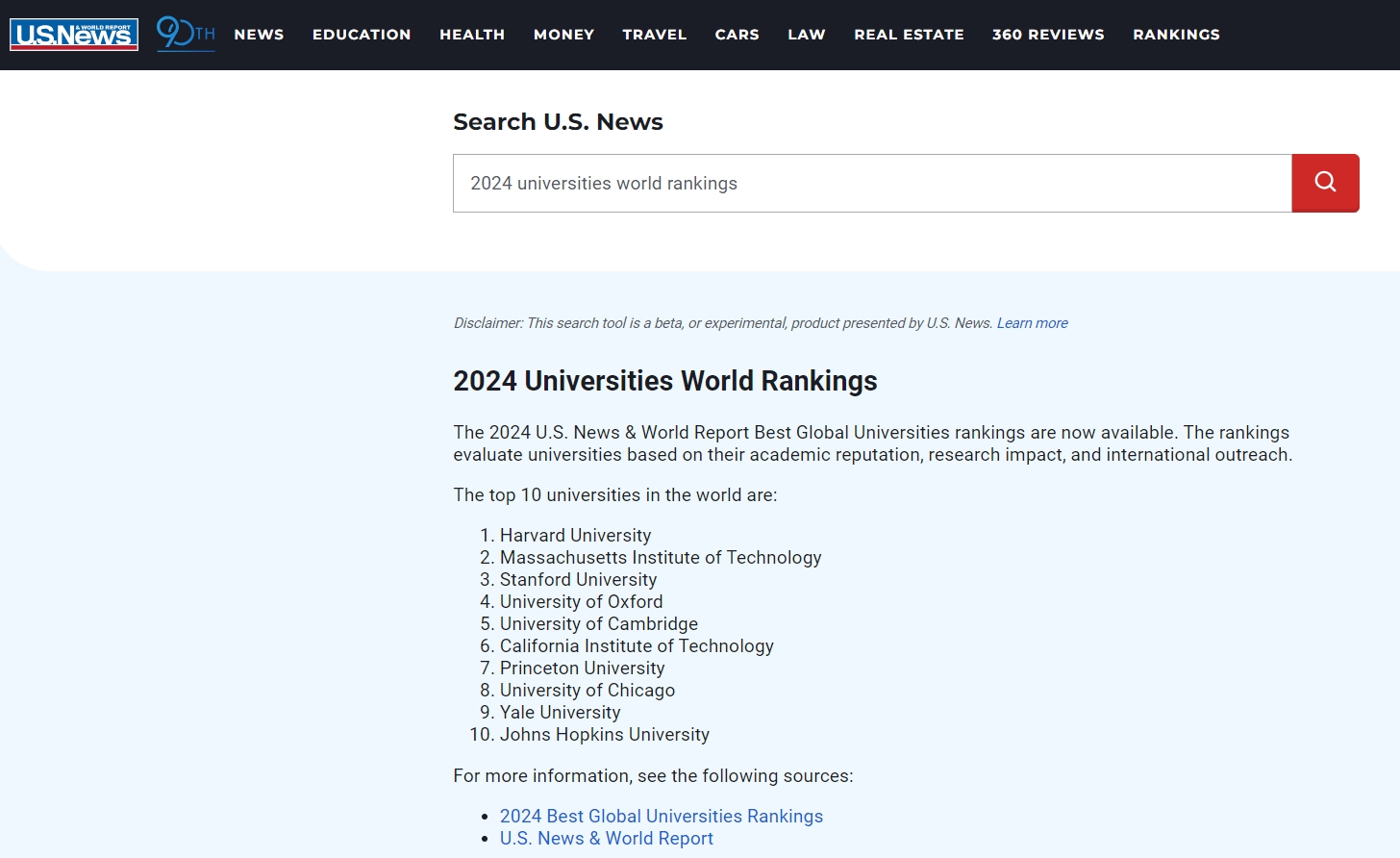Open the Money menu
Image resolution: width=1400 pixels, height=858 pixels.
tap(563, 35)
